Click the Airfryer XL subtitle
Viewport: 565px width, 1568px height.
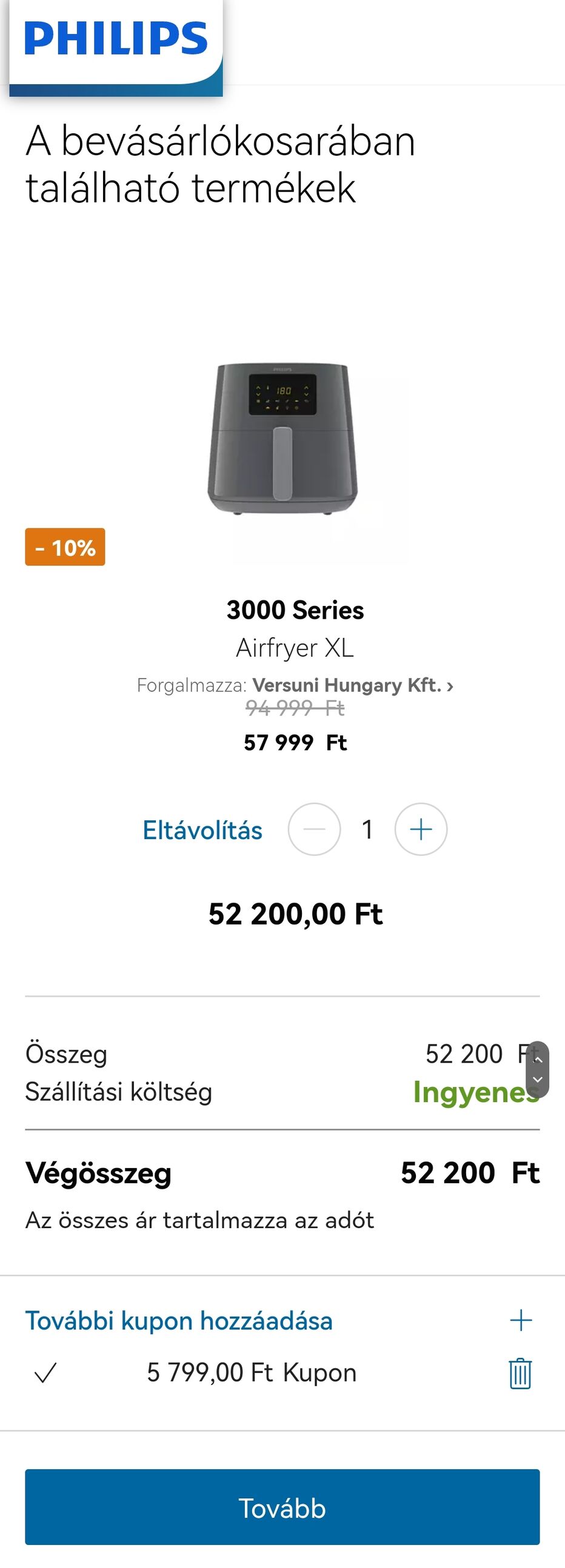point(295,648)
